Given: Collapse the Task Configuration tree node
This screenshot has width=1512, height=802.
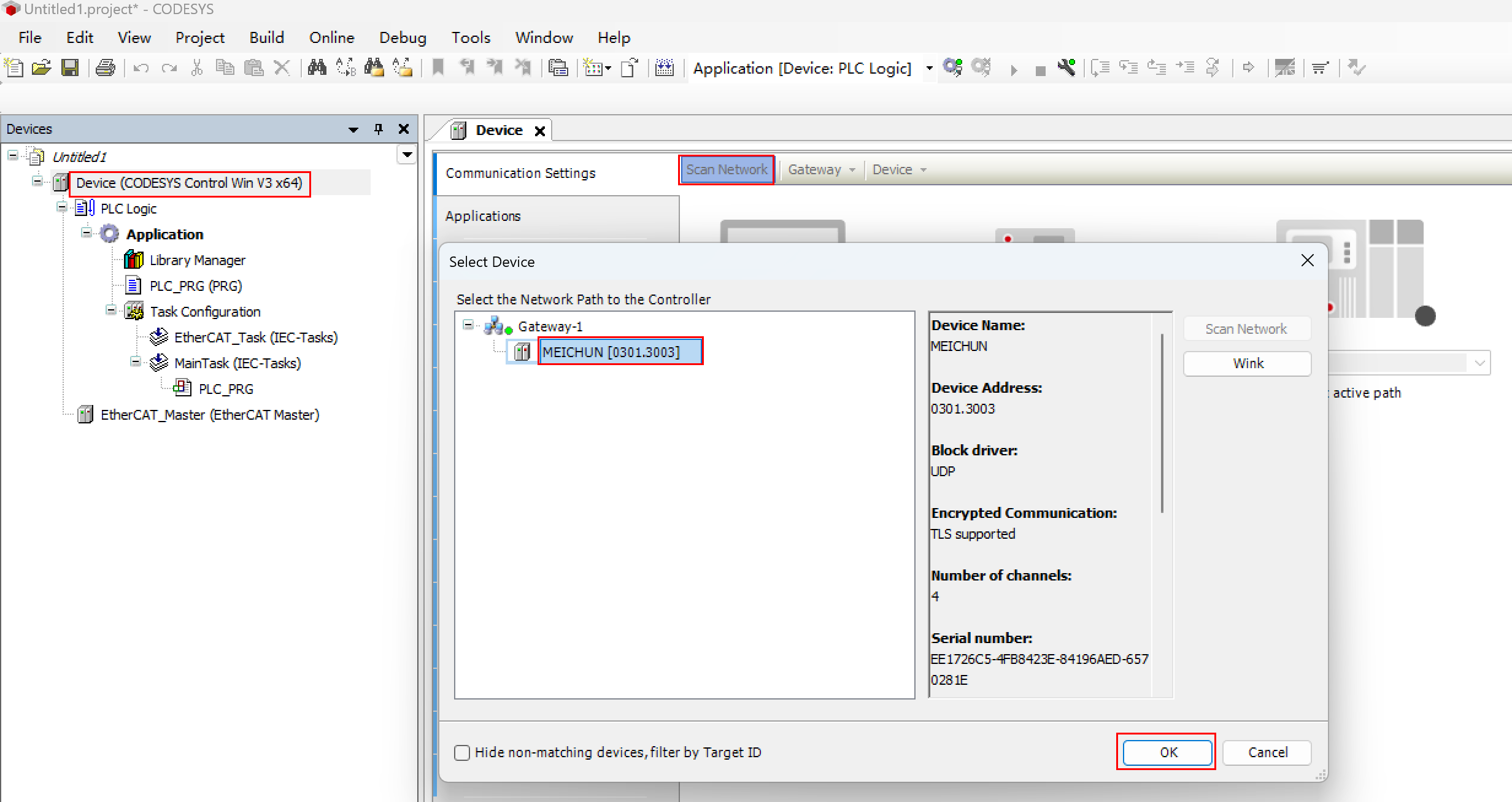Looking at the screenshot, I should point(111,310).
